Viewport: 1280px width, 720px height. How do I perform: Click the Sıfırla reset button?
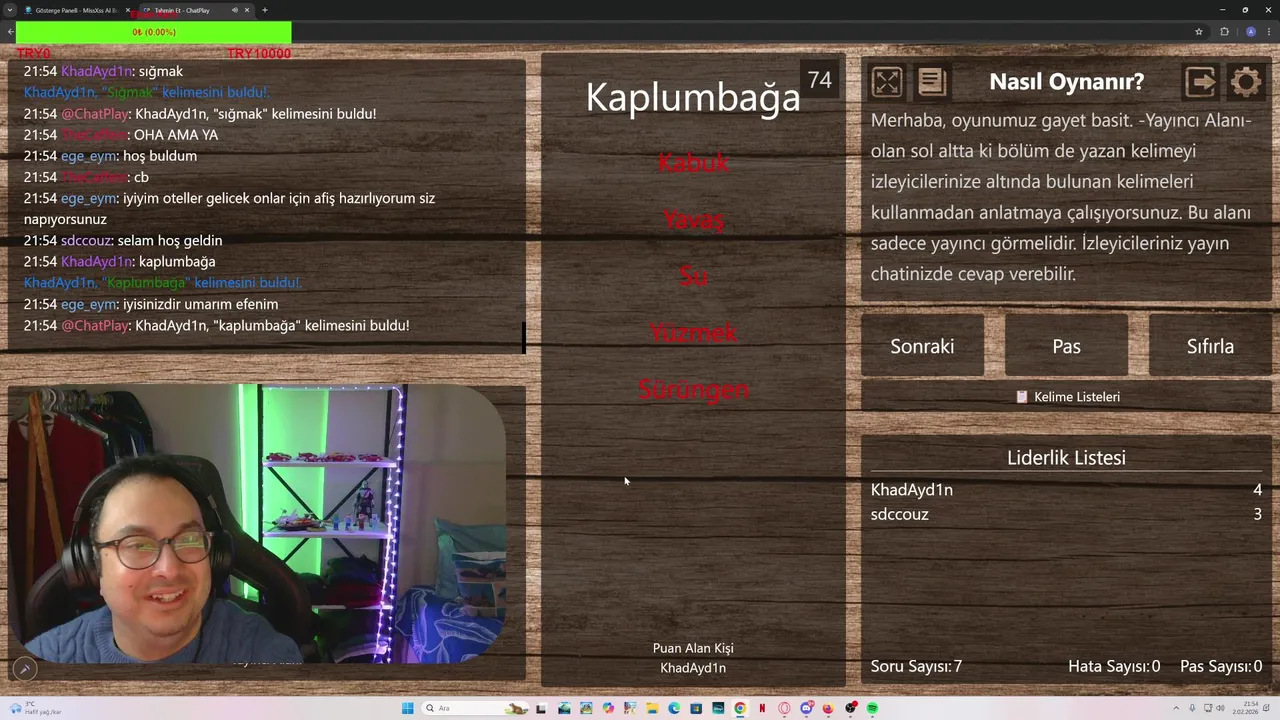tap(1210, 346)
